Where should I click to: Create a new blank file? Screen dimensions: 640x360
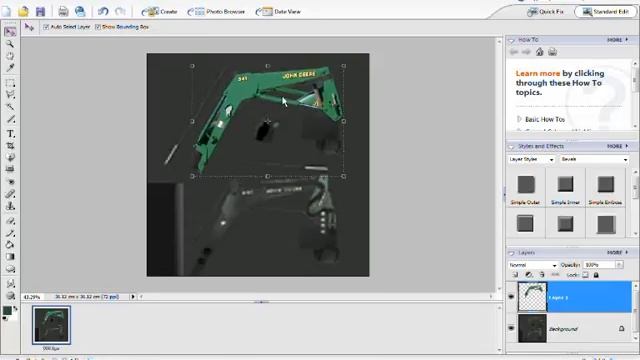coord(7,11)
